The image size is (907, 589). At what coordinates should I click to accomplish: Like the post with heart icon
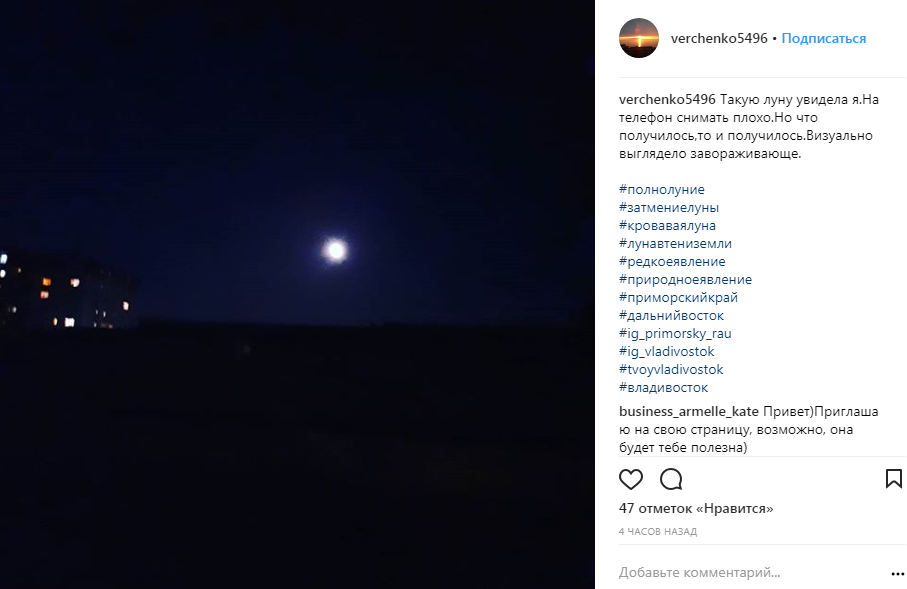click(x=631, y=479)
